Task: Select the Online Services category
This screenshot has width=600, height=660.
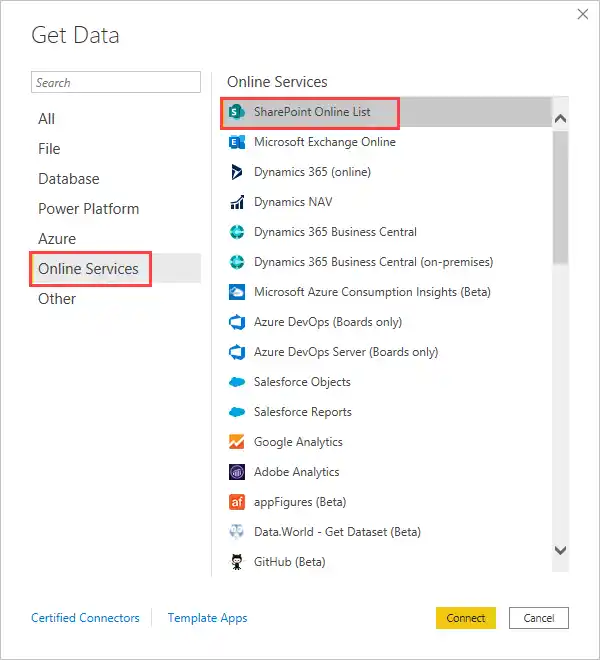Action: (115, 269)
